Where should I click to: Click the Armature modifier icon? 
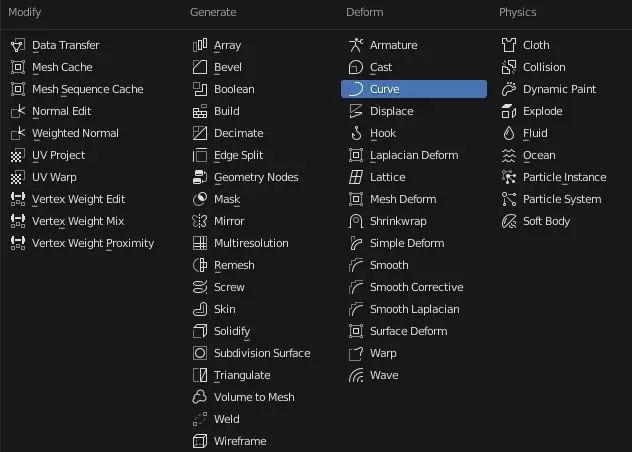356,45
